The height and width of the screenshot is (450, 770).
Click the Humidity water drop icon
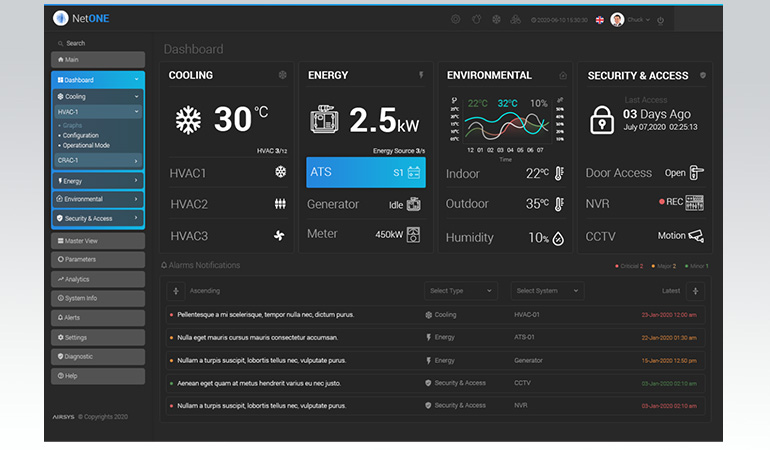pyautogui.click(x=558, y=238)
